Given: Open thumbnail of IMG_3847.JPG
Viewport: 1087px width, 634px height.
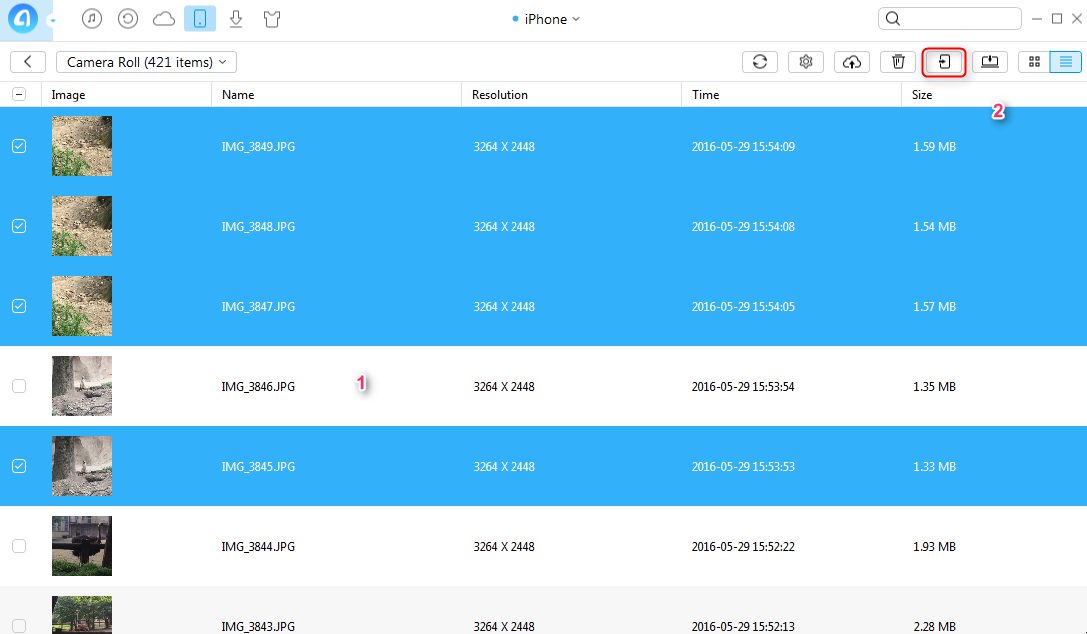Looking at the screenshot, I should tap(82, 306).
